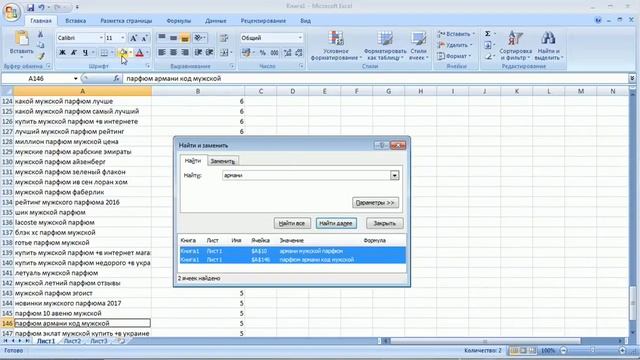Open Cell Styles (Стили ячеек)
640x360 pixels.
[418, 46]
